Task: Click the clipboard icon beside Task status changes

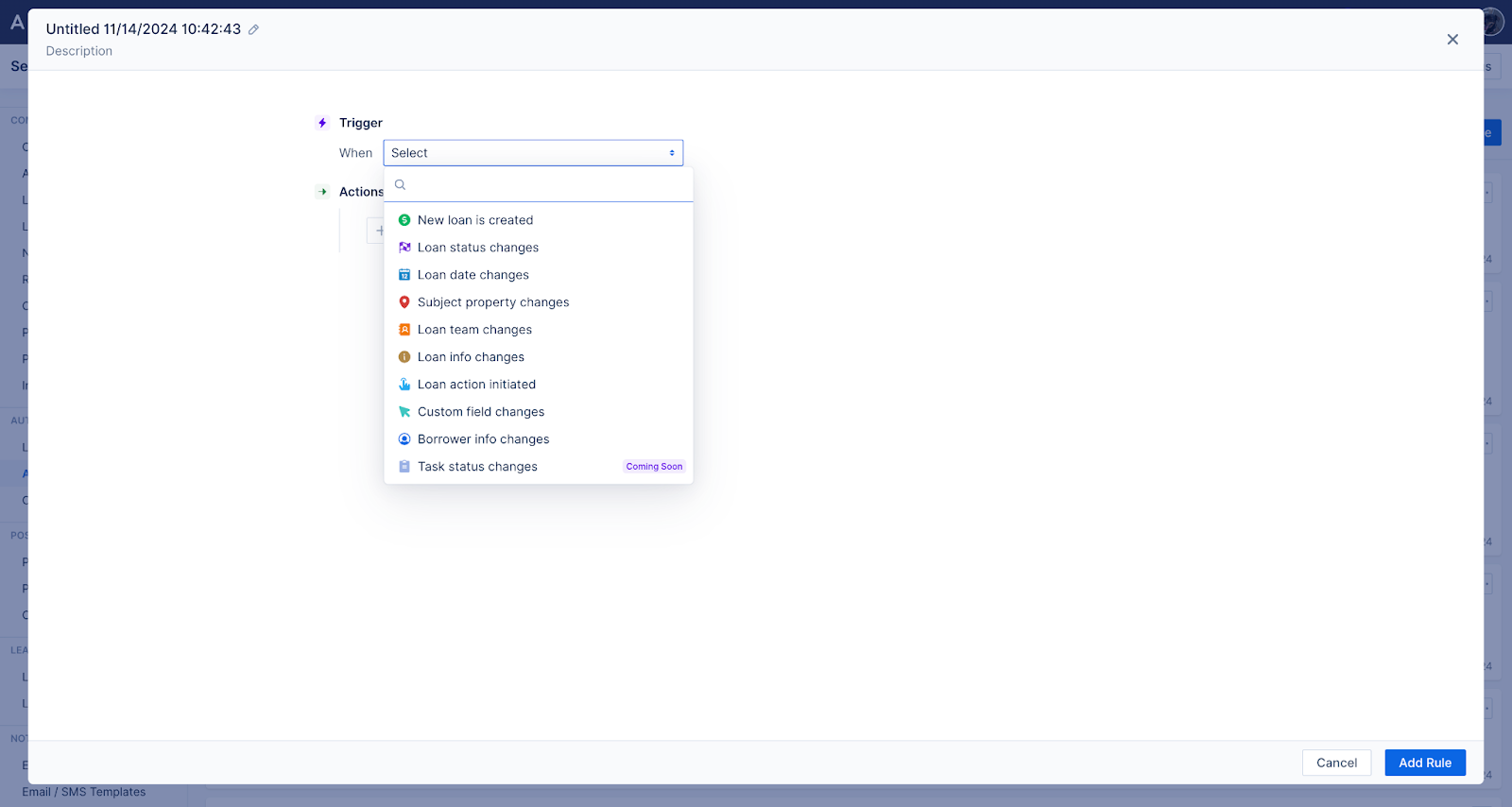Action: (404, 467)
